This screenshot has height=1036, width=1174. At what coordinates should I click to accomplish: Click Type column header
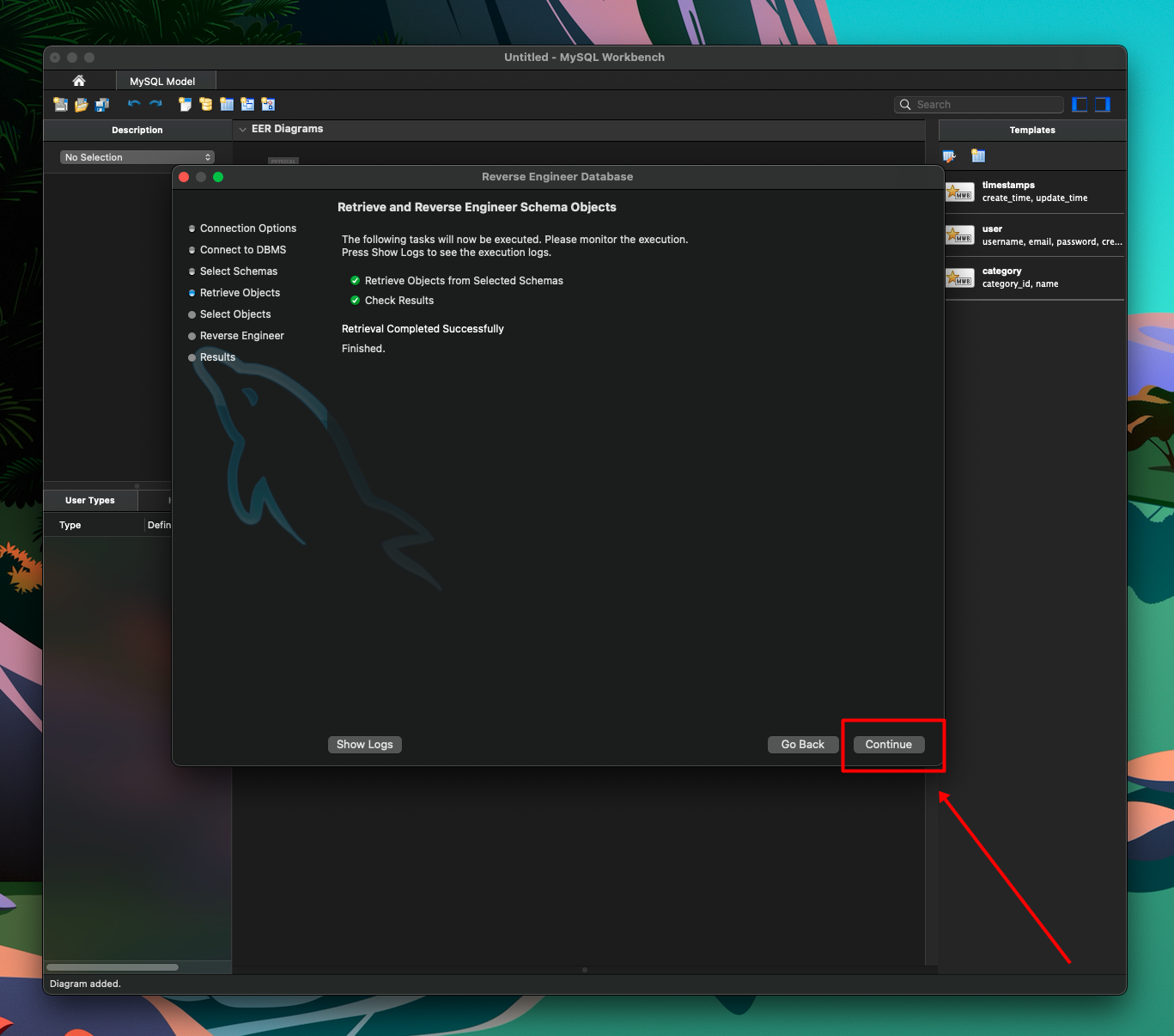(x=70, y=525)
